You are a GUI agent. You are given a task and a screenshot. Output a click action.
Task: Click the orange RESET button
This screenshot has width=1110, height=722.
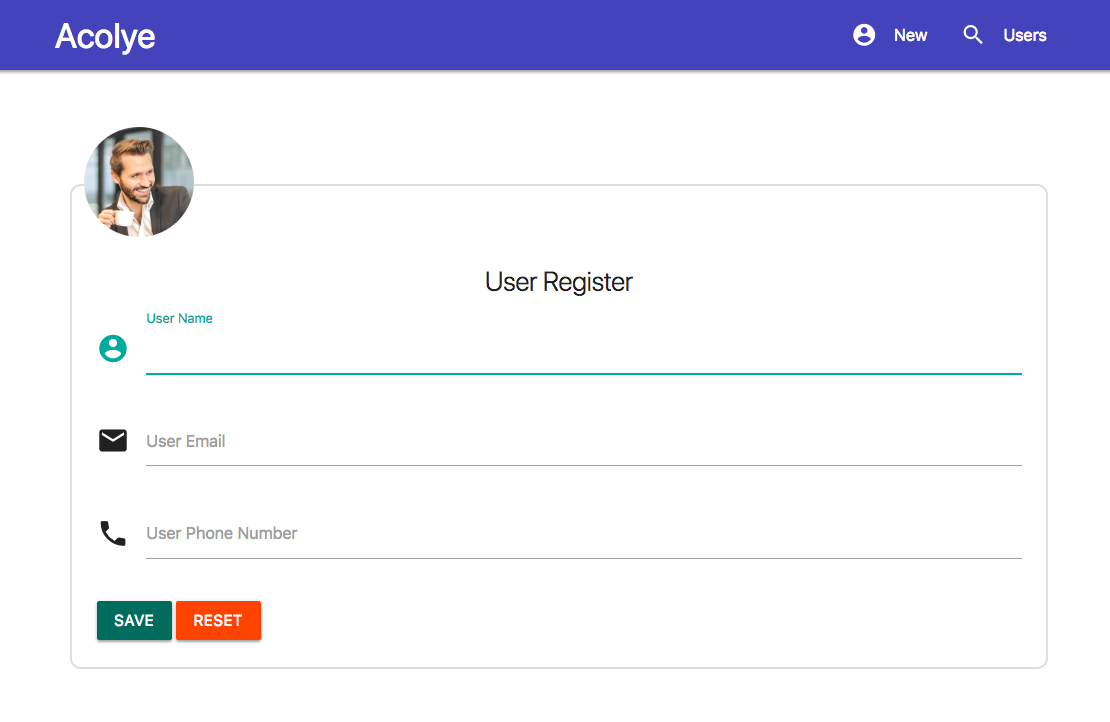[218, 621]
